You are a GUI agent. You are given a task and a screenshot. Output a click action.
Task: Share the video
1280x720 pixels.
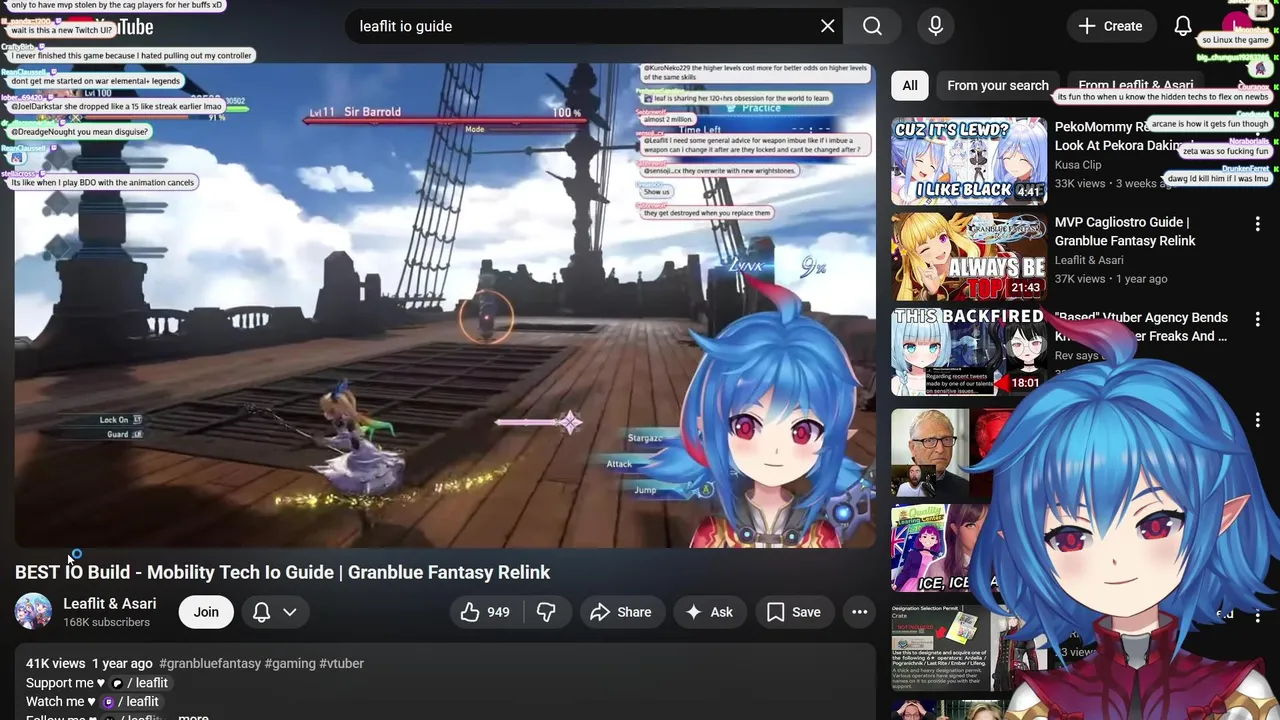pos(621,612)
